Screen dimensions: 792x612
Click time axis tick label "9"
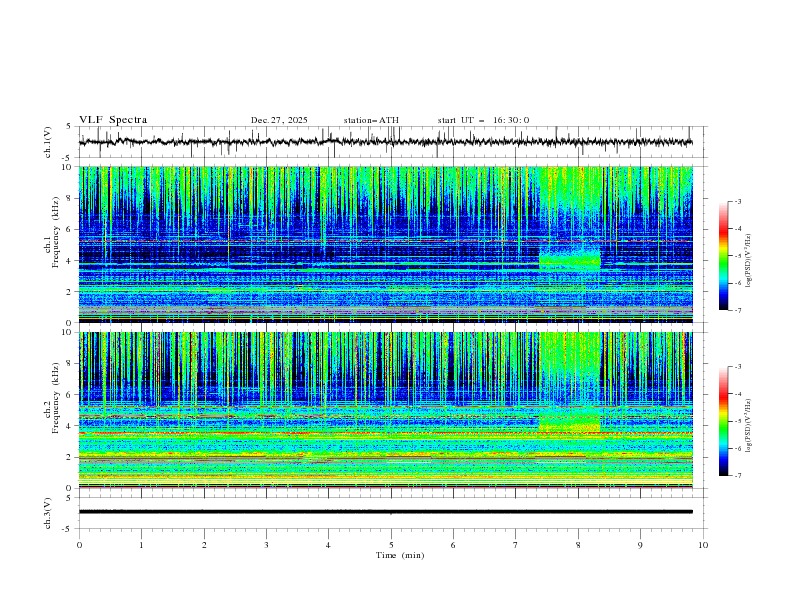point(640,545)
